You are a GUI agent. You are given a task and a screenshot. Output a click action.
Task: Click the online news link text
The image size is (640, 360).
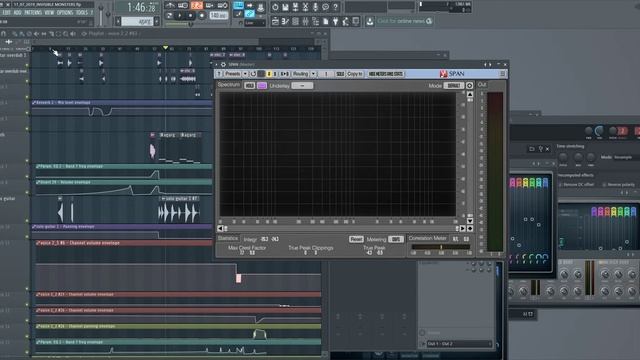pyautogui.click(x=400, y=21)
